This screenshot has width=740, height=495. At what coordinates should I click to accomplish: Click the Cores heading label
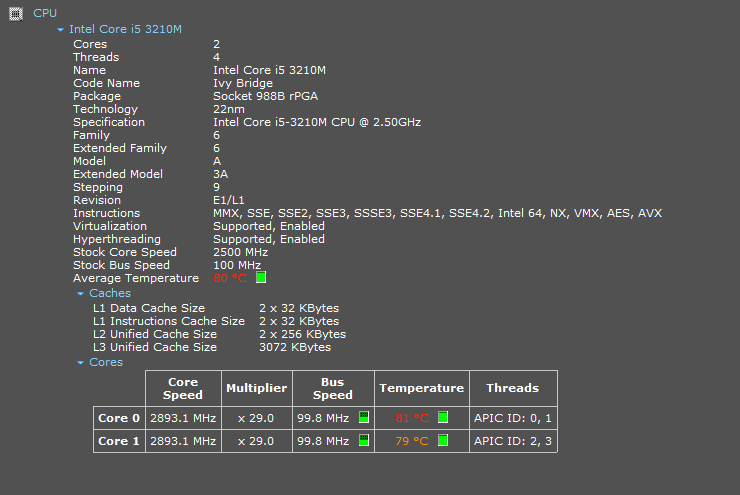pyautogui.click(x=106, y=362)
